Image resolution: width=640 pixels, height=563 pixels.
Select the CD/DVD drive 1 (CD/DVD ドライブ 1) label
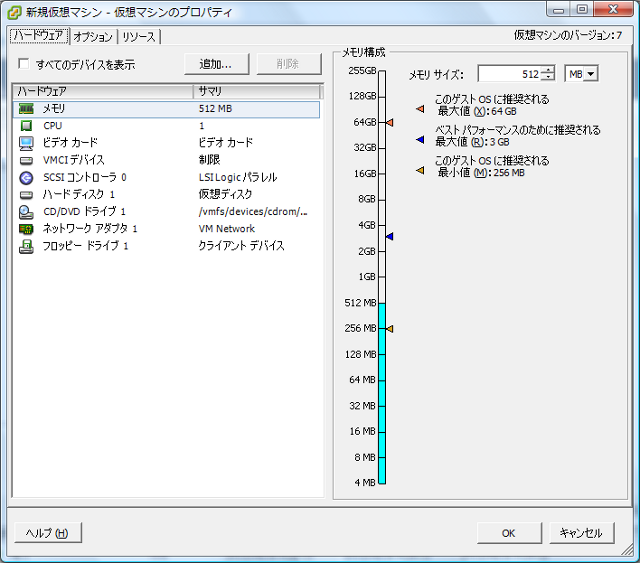click(x=84, y=212)
